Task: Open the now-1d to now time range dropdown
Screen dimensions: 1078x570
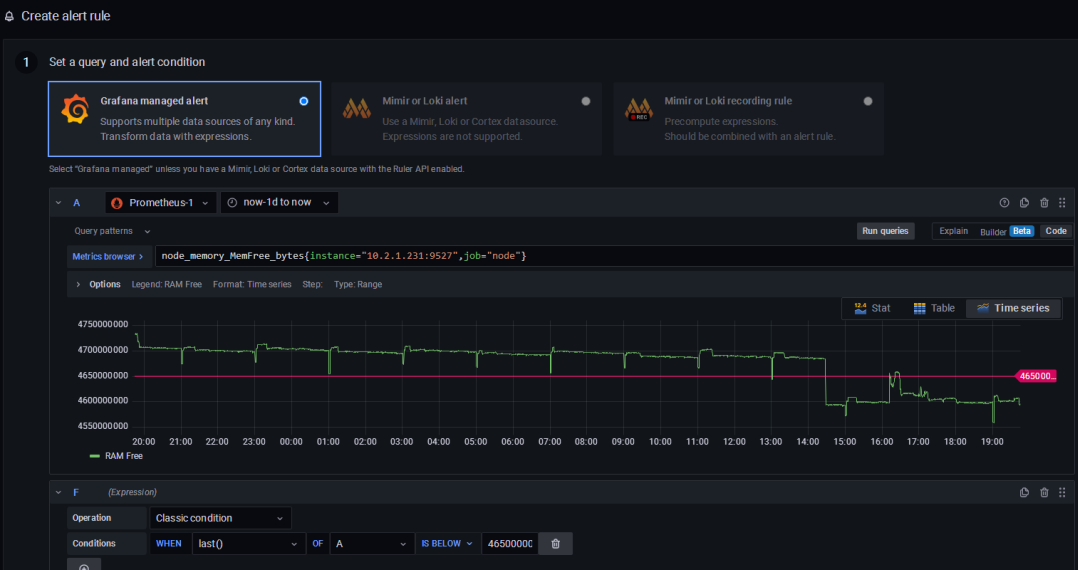Action: pos(279,203)
